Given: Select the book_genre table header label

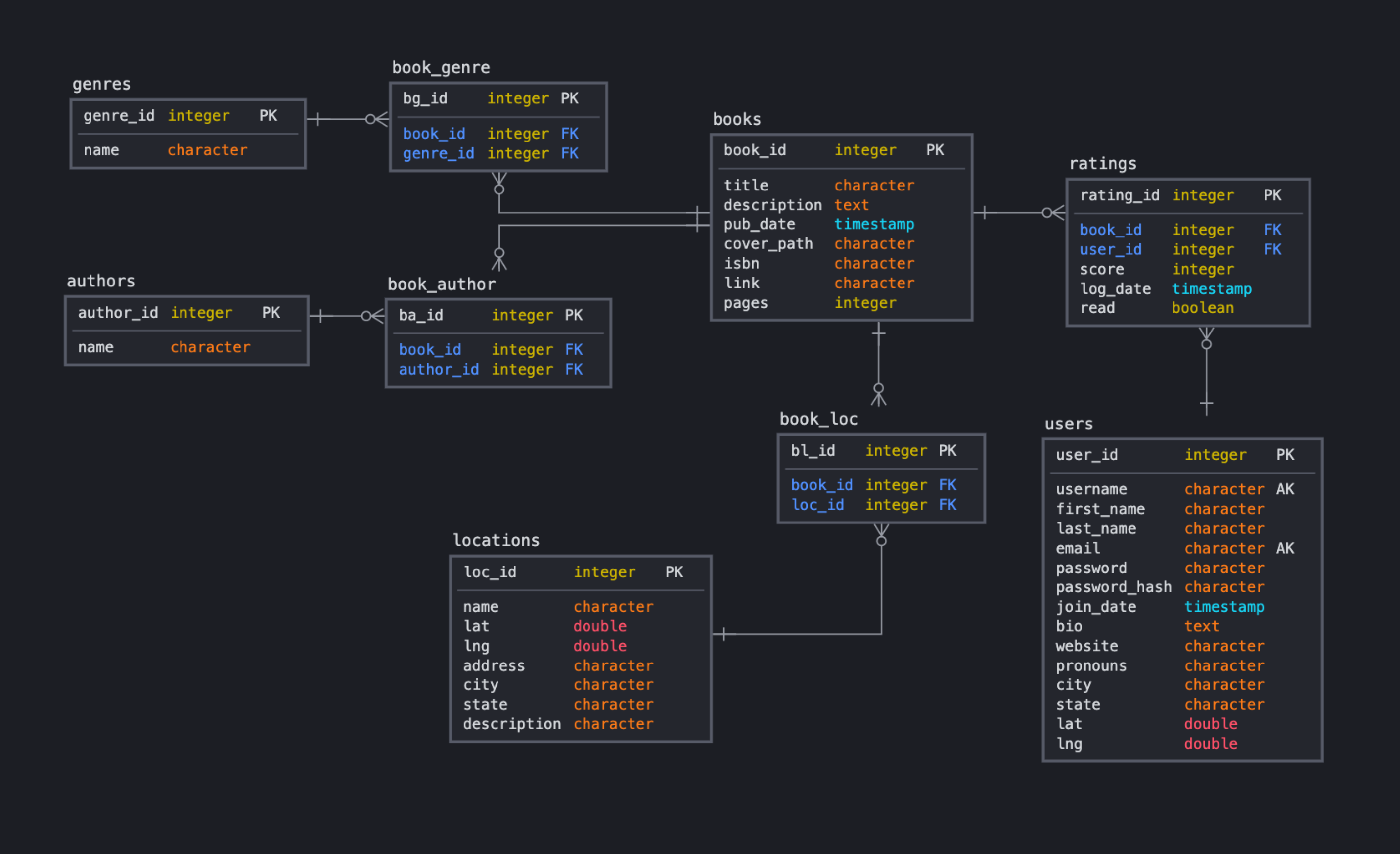Looking at the screenshot, I should pyautogui.click(x=441, y=68).
